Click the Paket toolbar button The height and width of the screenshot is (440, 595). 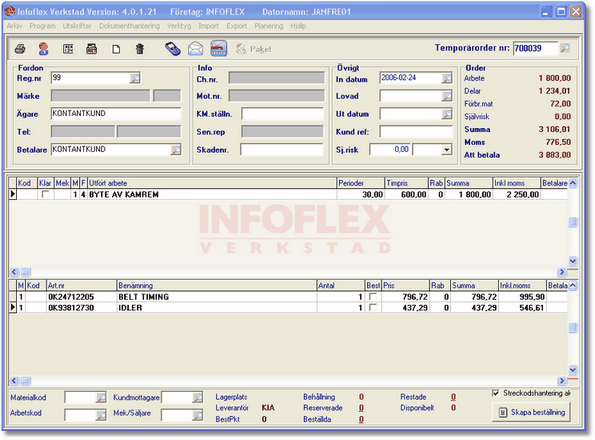253,49
